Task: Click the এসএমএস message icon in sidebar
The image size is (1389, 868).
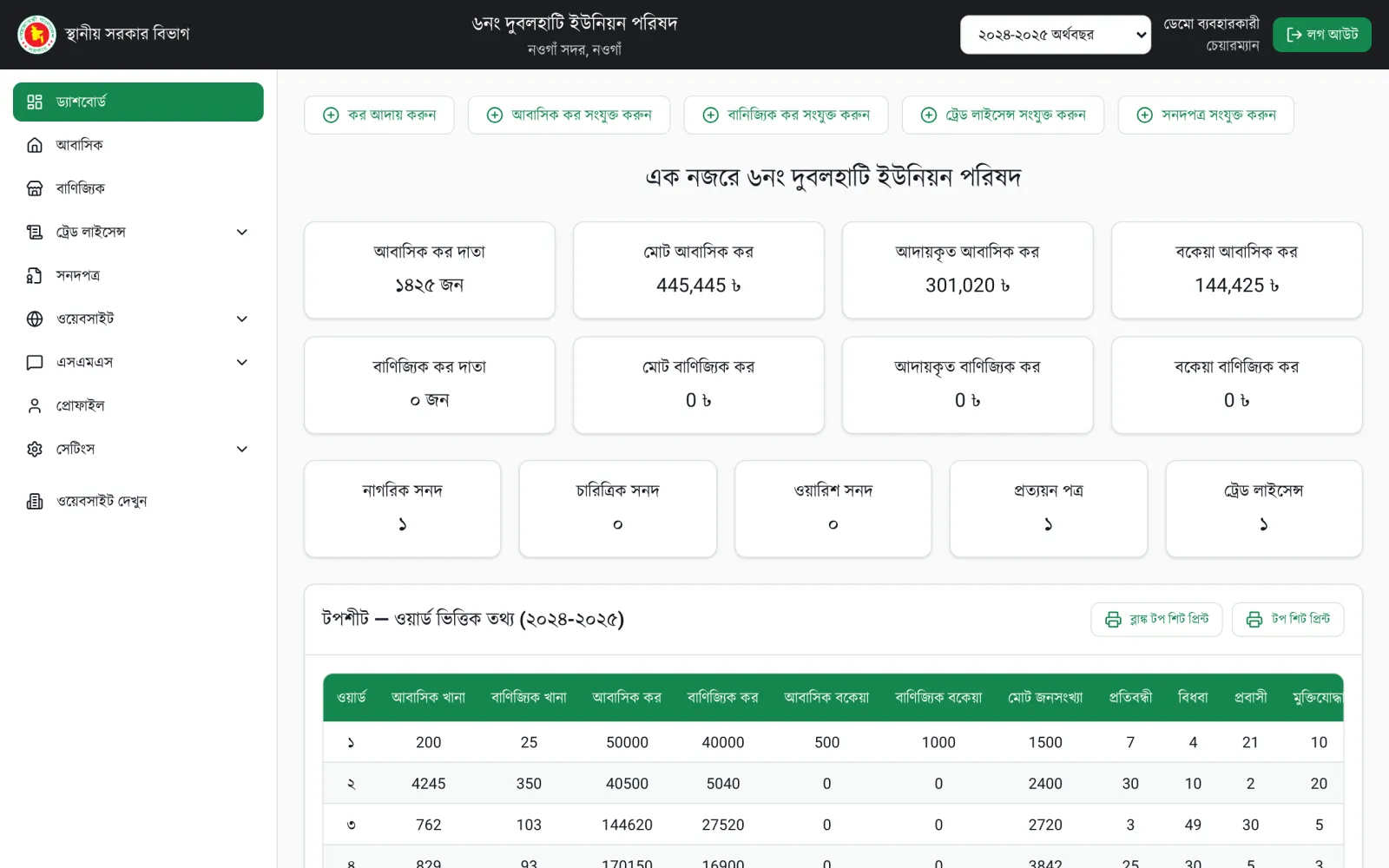Action: [x=35, y=362]
